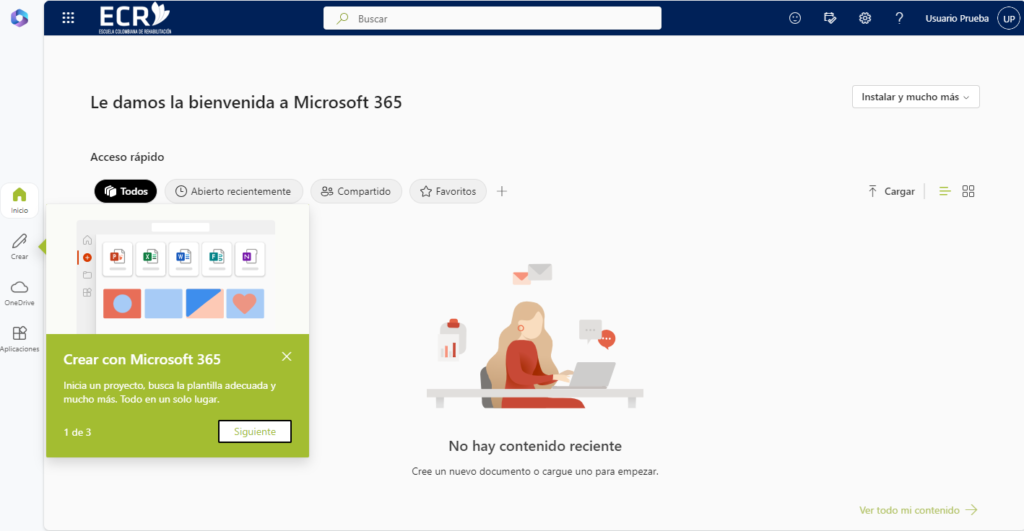This screenshot has width=1024, height=531.
Task: Select the Crear pencil icon
Action: (x=19, y=245)
